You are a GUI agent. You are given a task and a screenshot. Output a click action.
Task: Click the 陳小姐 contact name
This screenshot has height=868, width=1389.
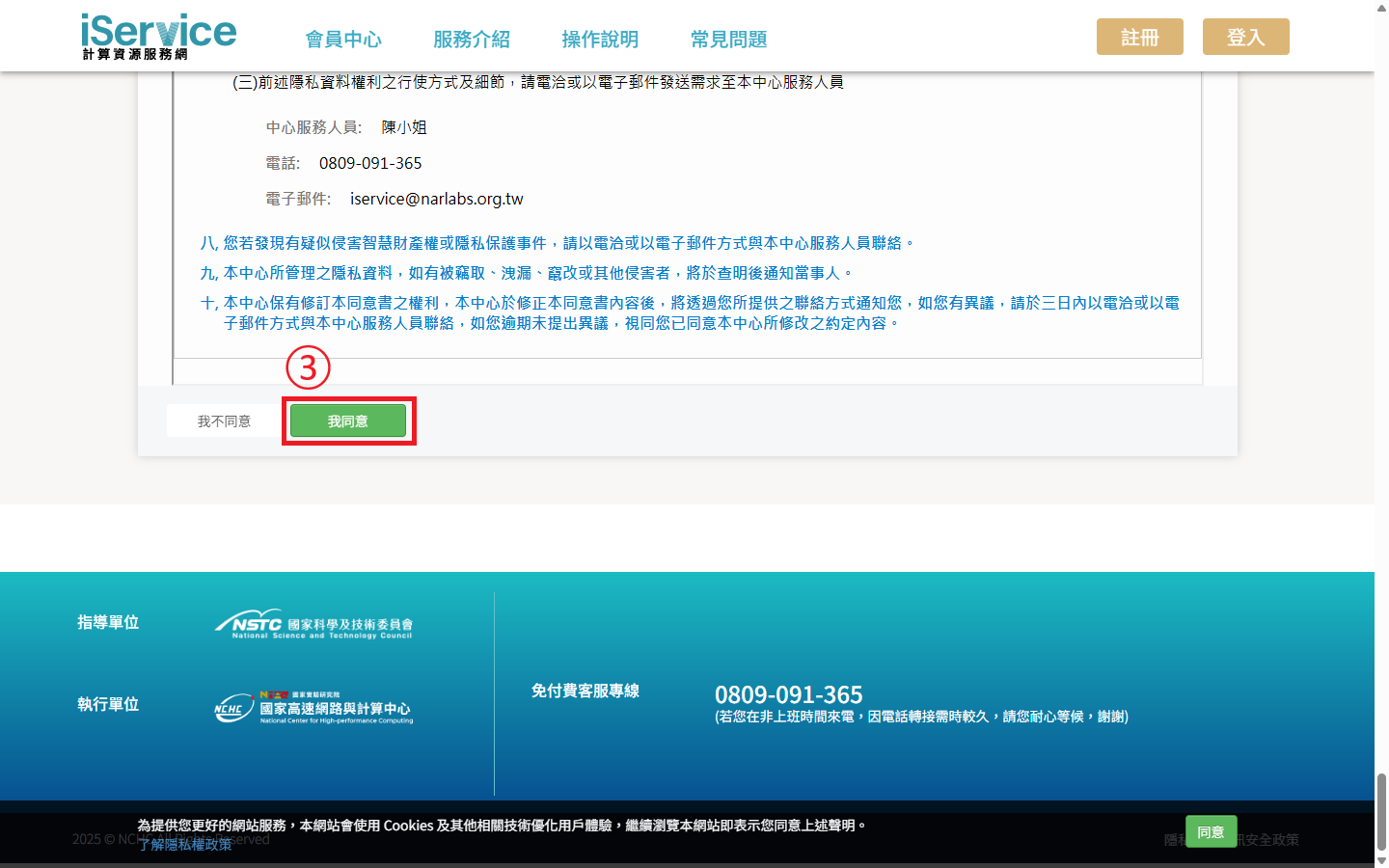[x=404, y=127]
